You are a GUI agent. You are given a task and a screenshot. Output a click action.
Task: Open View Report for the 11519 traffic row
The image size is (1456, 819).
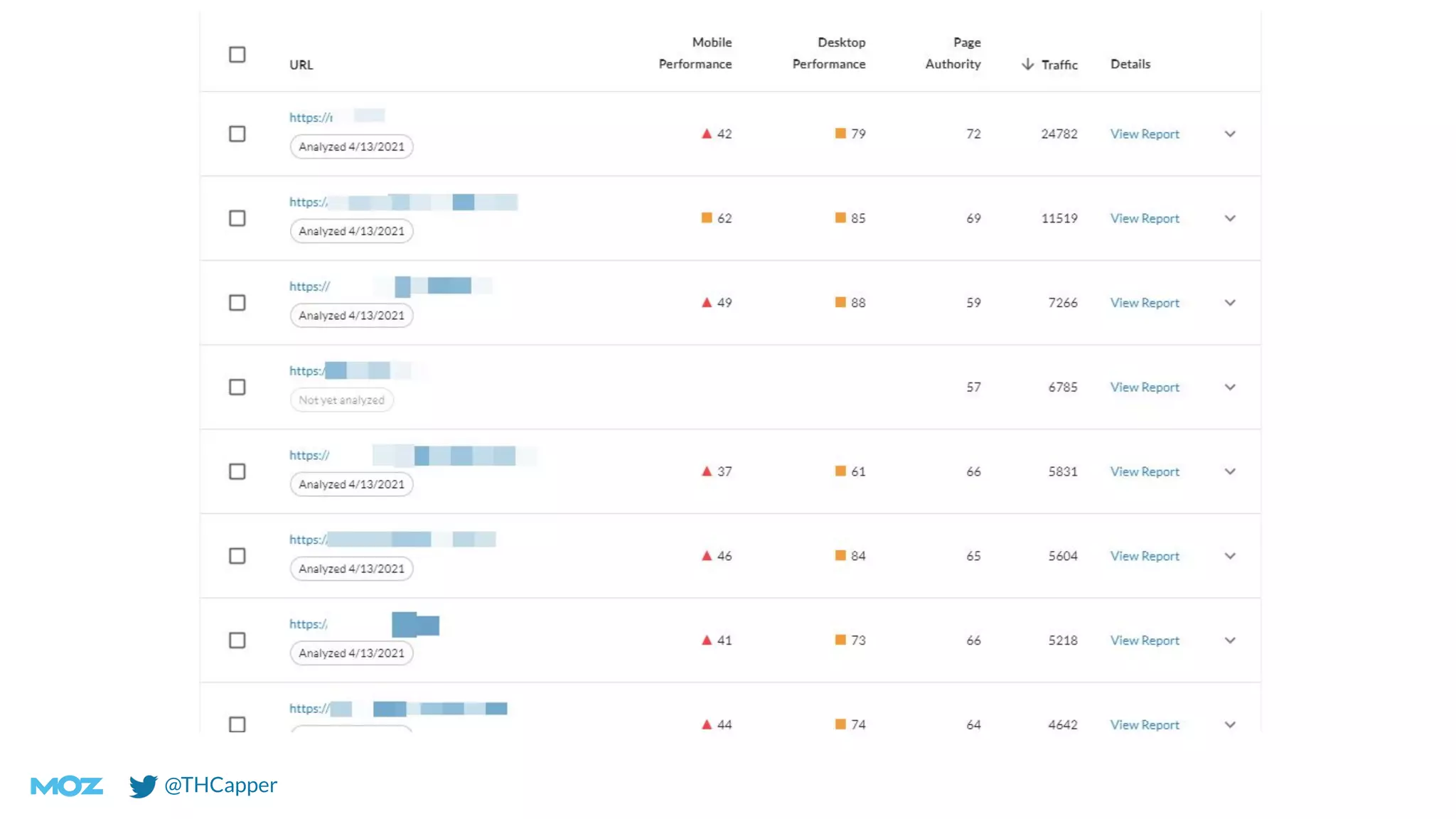(1145, 218)
